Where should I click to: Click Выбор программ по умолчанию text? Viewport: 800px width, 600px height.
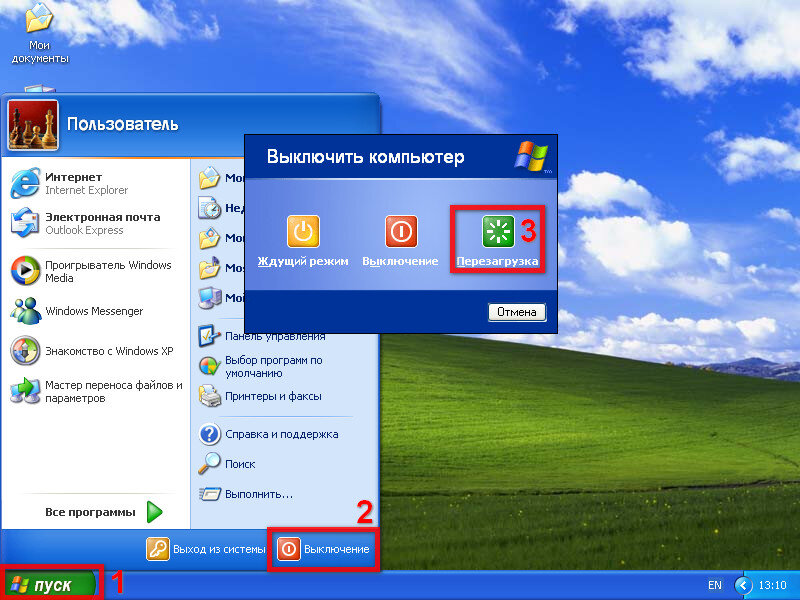coord(274,366)
